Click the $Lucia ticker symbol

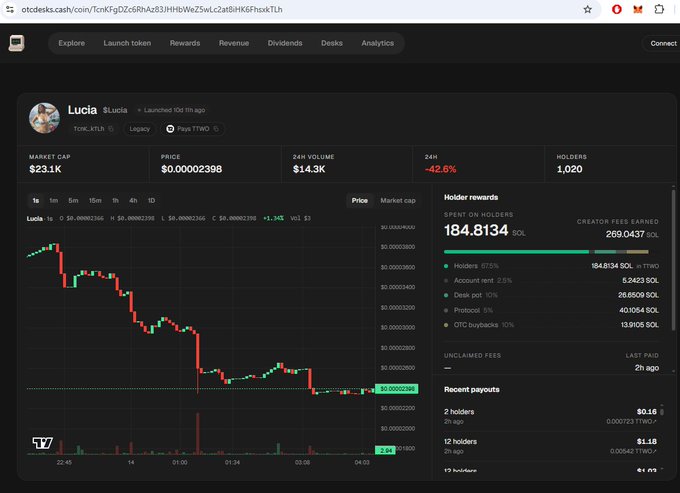(x=115, y=110)
